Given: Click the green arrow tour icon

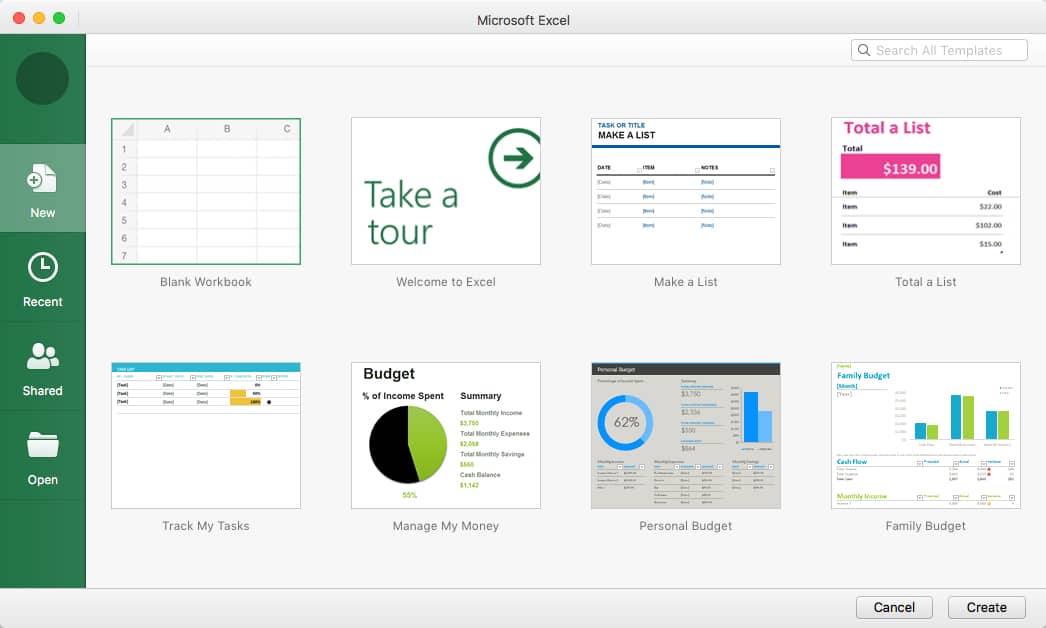Looking at the screenshot, I should point(517,157).
